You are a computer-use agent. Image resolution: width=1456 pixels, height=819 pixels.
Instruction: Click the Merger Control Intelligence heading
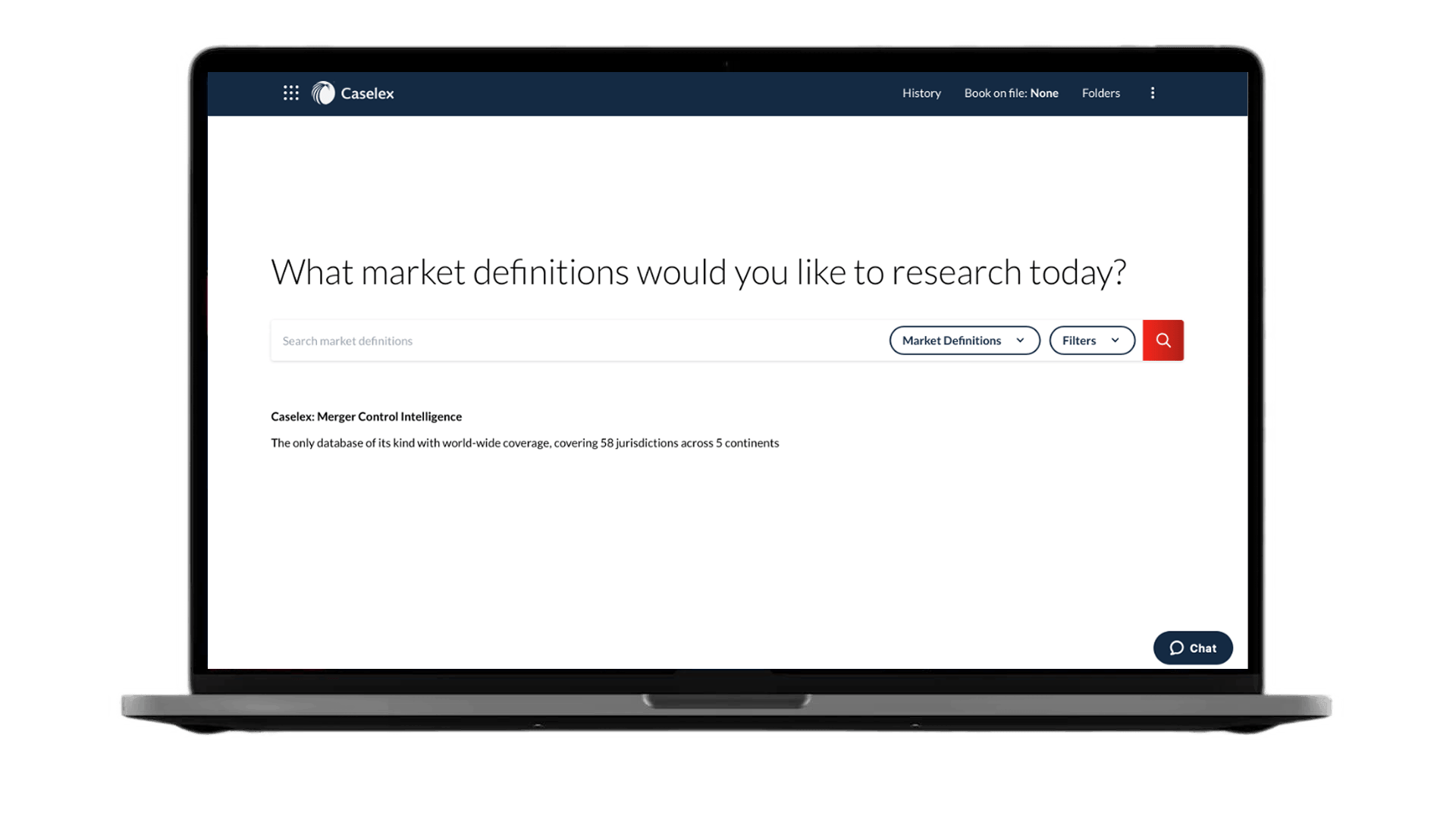pos(366,416)
